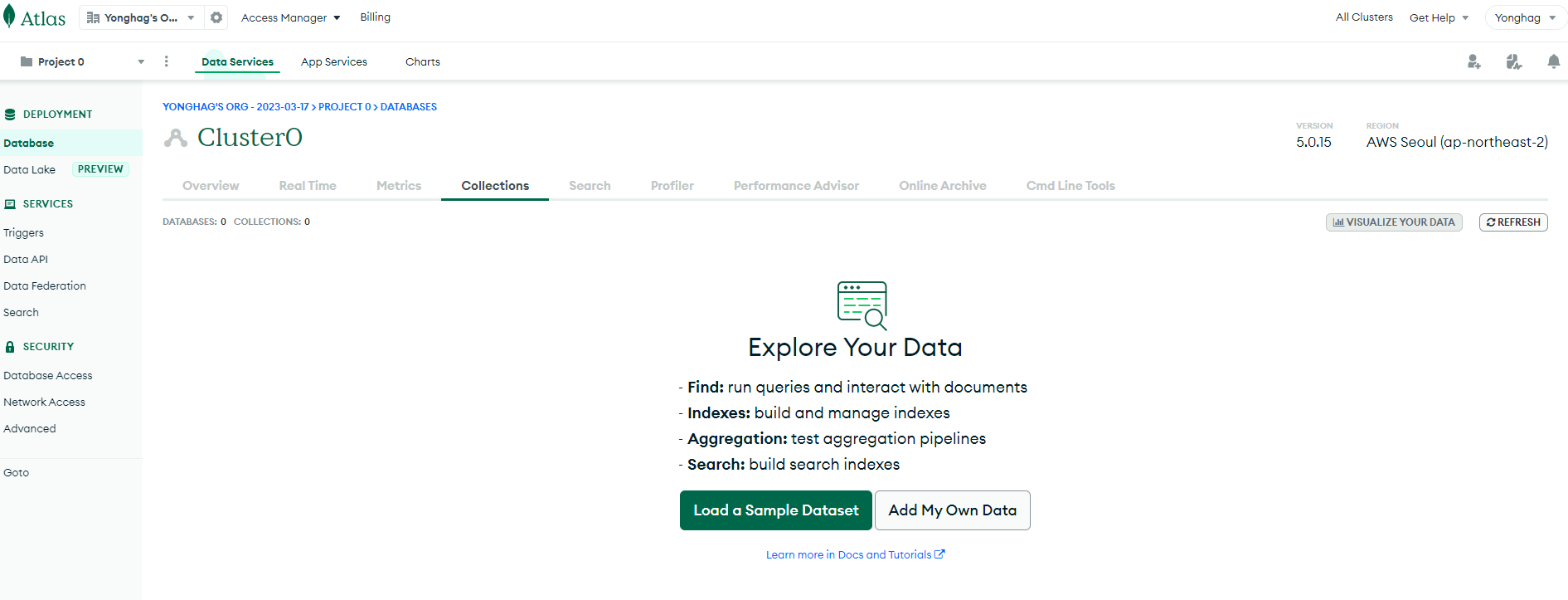The height and width of the screenshot is (600, 1568).
Task: Click AWS Seoul (ap-northeast-2) region text
Action: point(1457,142)
